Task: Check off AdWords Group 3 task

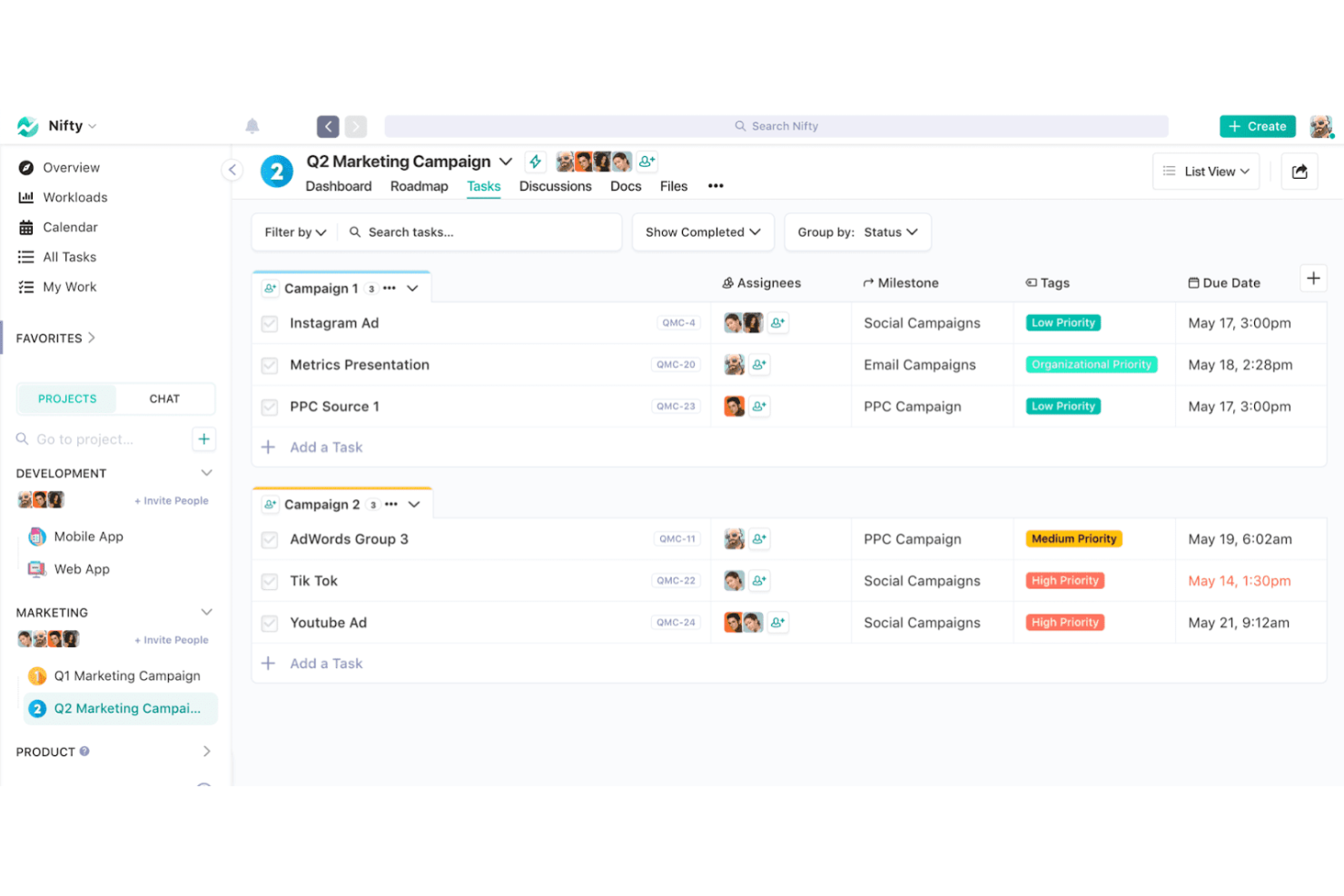Action: [x=270, y=540]
